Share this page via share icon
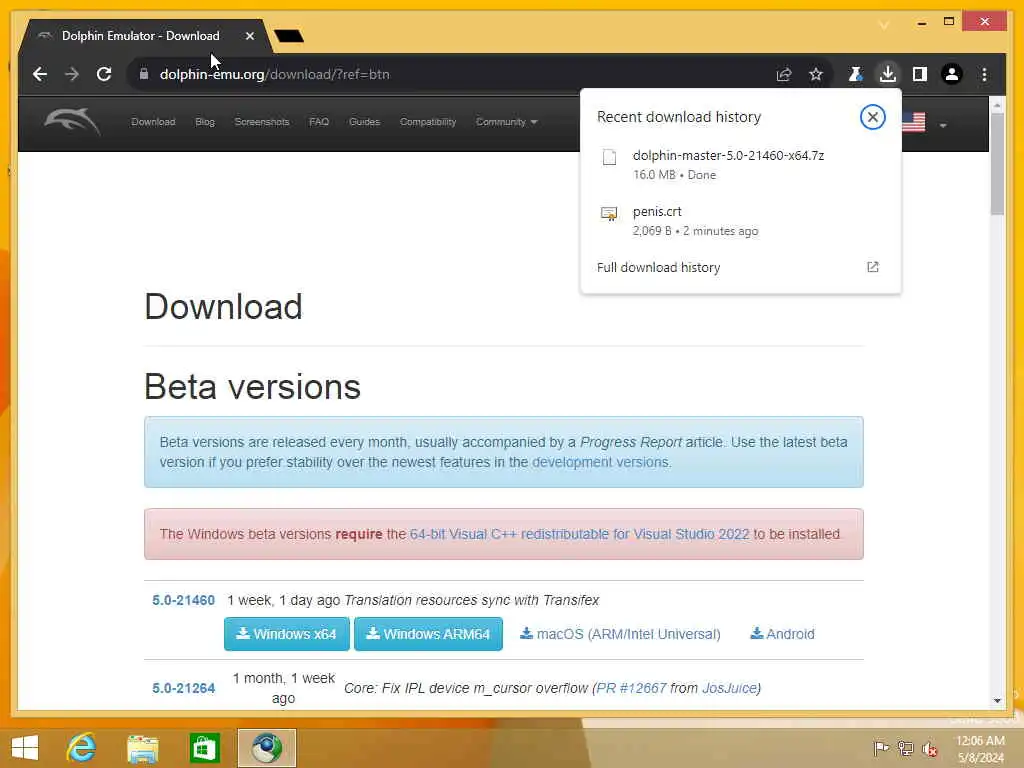This screenshot has height=768, width=1024. (784, 74)
